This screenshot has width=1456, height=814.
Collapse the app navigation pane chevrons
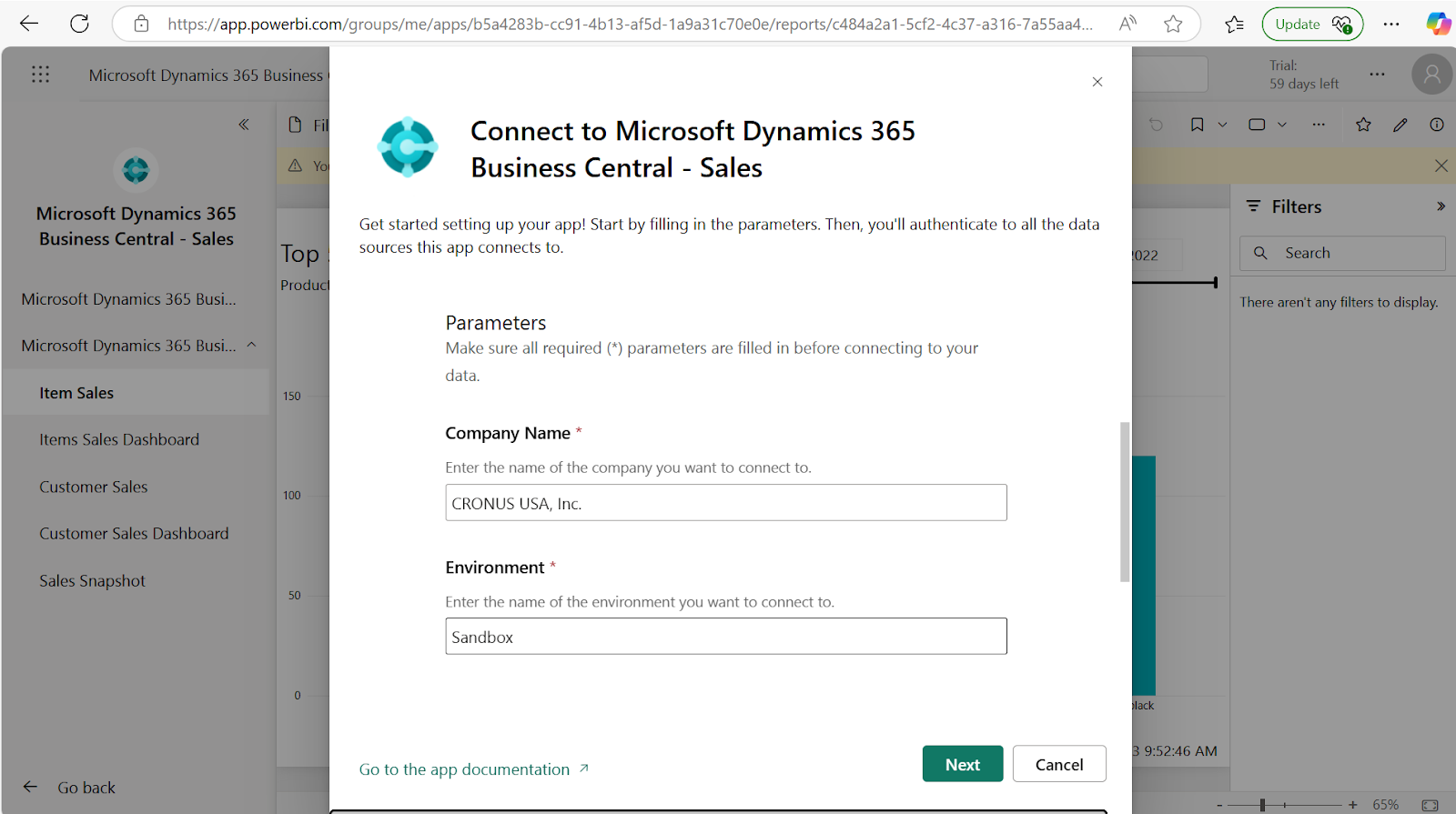point(244,125)
